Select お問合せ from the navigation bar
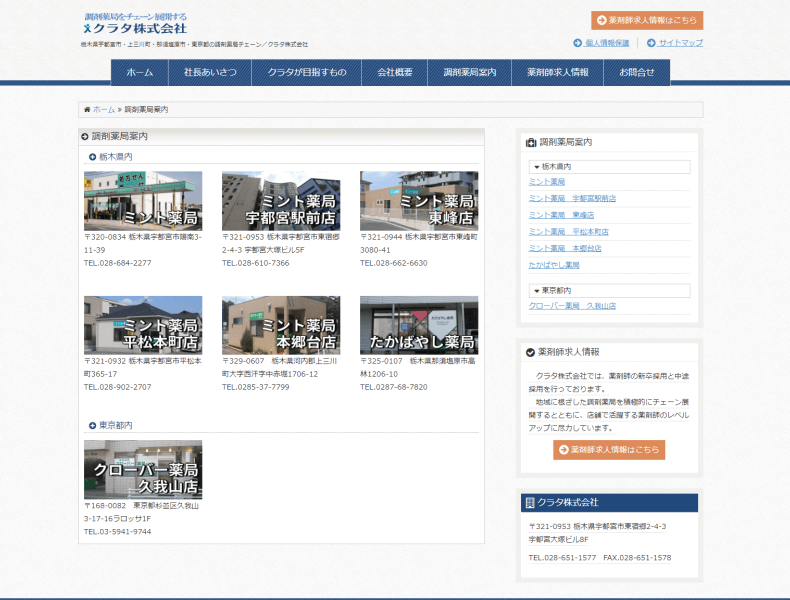The height and width of the screenshot is (600, 790). 637,72
